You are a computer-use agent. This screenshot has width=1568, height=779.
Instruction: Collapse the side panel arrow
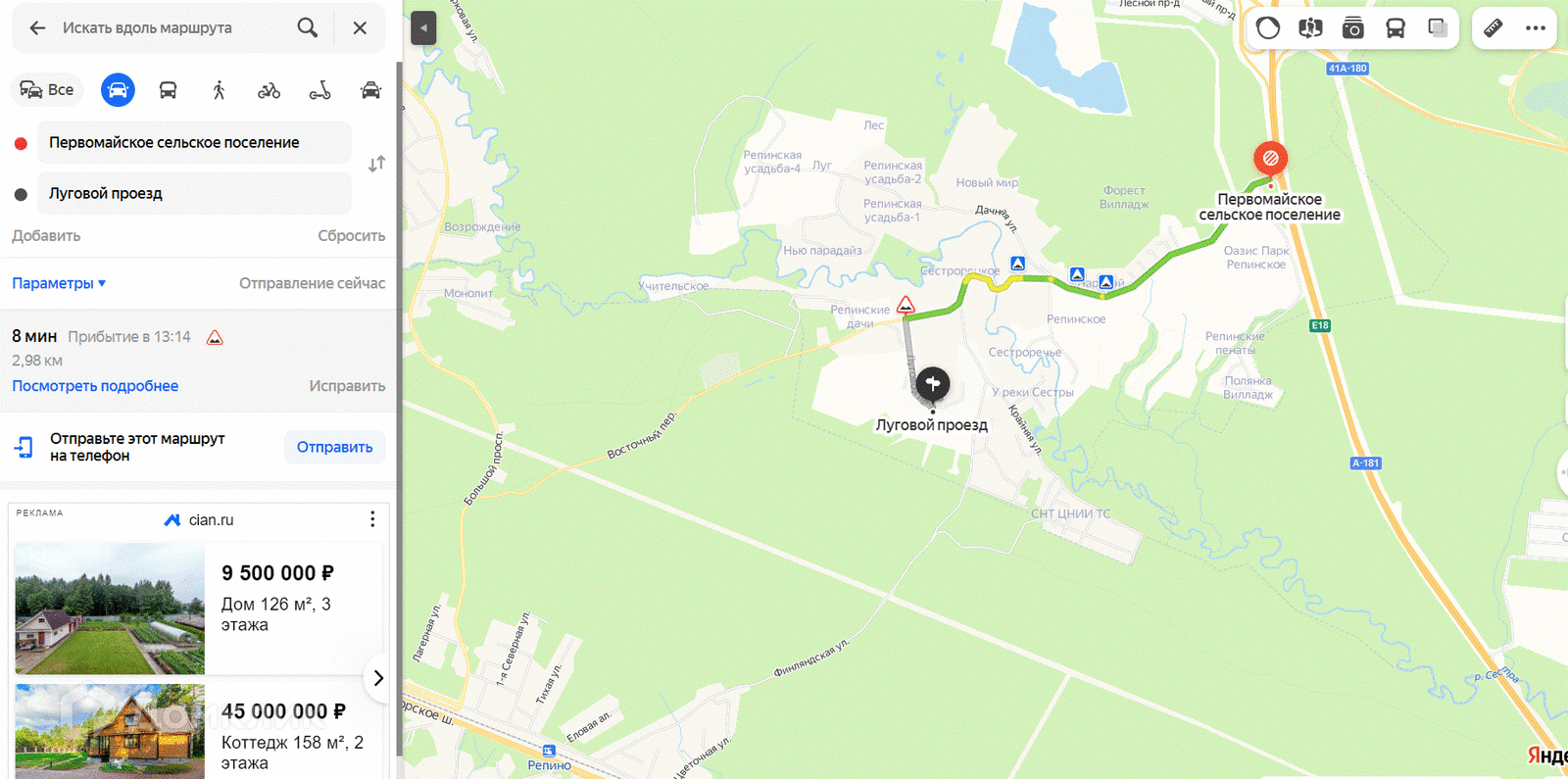click(x=423, y=28)
